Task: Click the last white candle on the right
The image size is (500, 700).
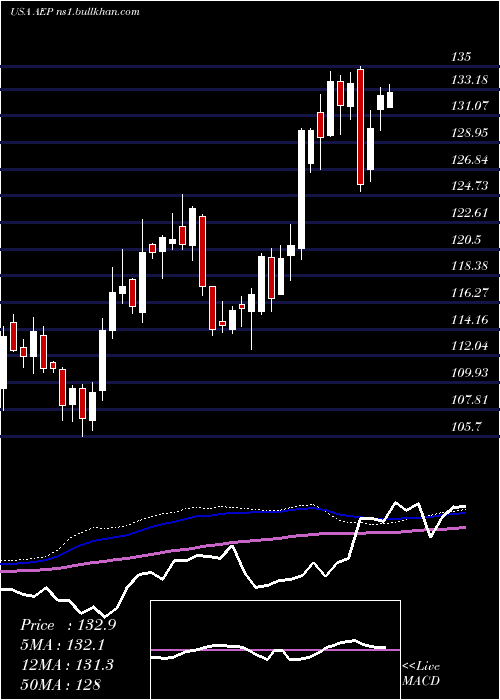Action: pos(390,100)
